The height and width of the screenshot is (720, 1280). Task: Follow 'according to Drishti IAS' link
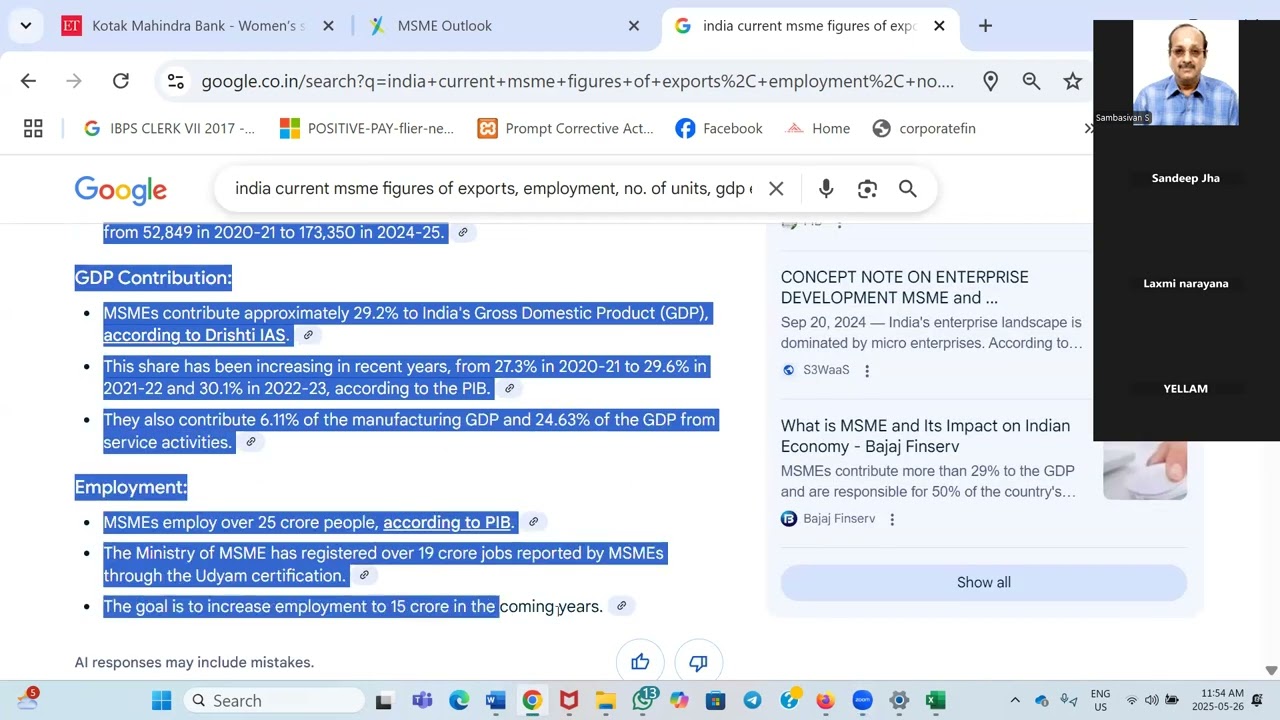(195, 335)
